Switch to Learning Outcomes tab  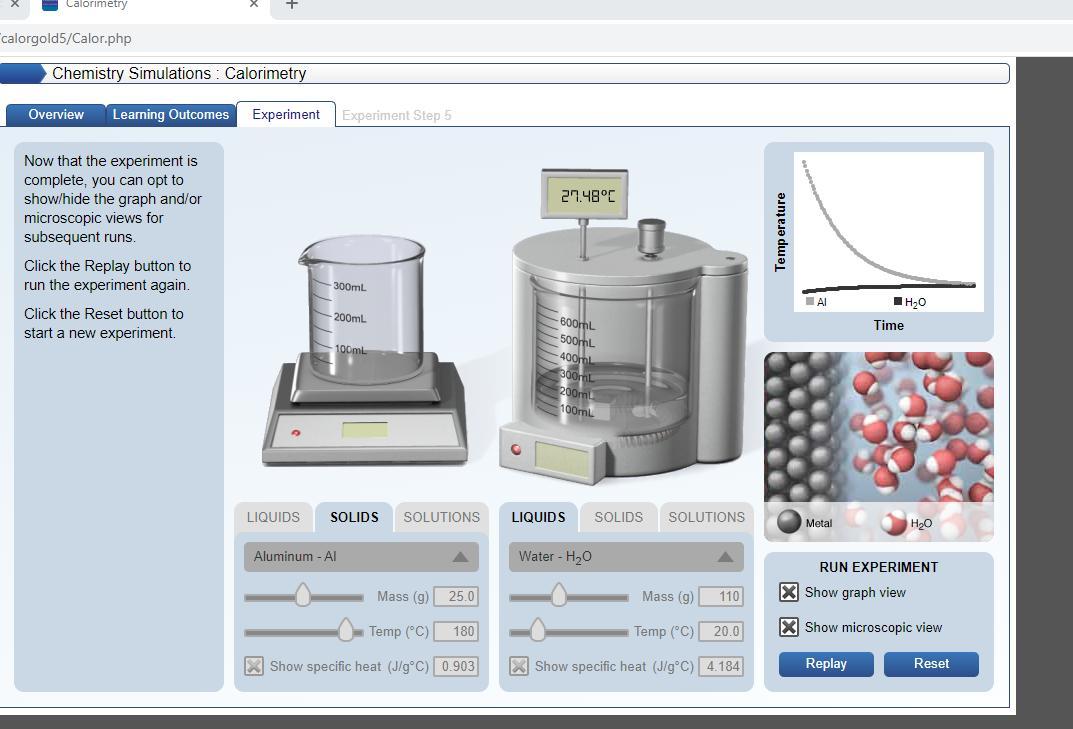click(170, 114)
